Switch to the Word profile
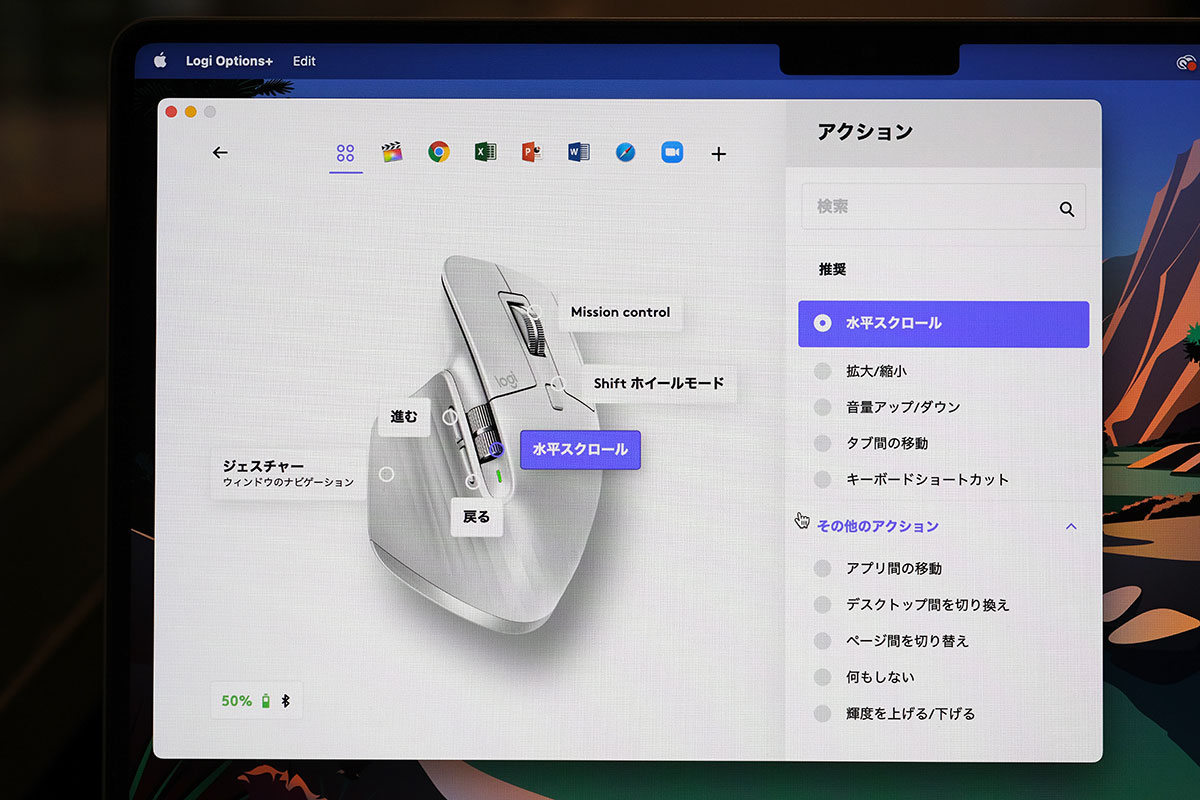This screenshot has height=800, width=1200. tap(579, 152)
